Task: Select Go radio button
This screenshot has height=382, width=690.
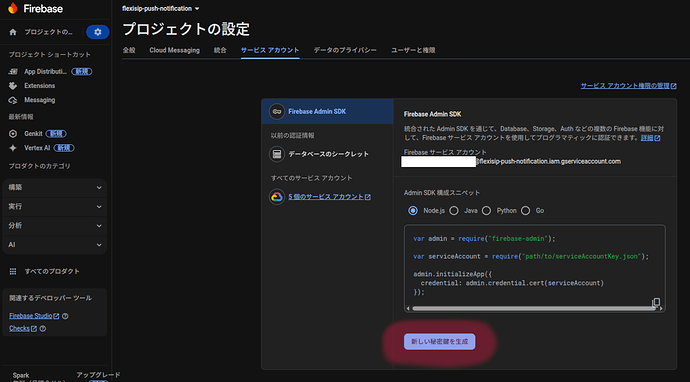Action: 525,211
